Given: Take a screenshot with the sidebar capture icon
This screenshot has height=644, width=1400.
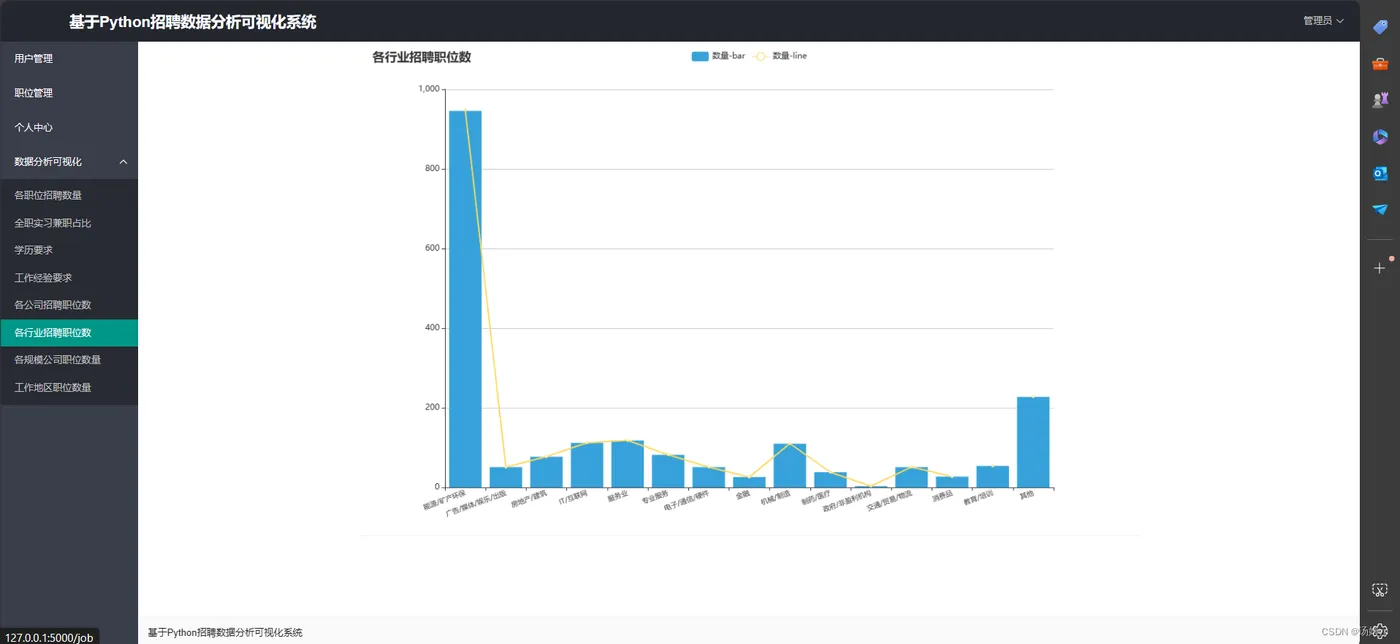Looking at the screenshot, I should coord(1380,590).
